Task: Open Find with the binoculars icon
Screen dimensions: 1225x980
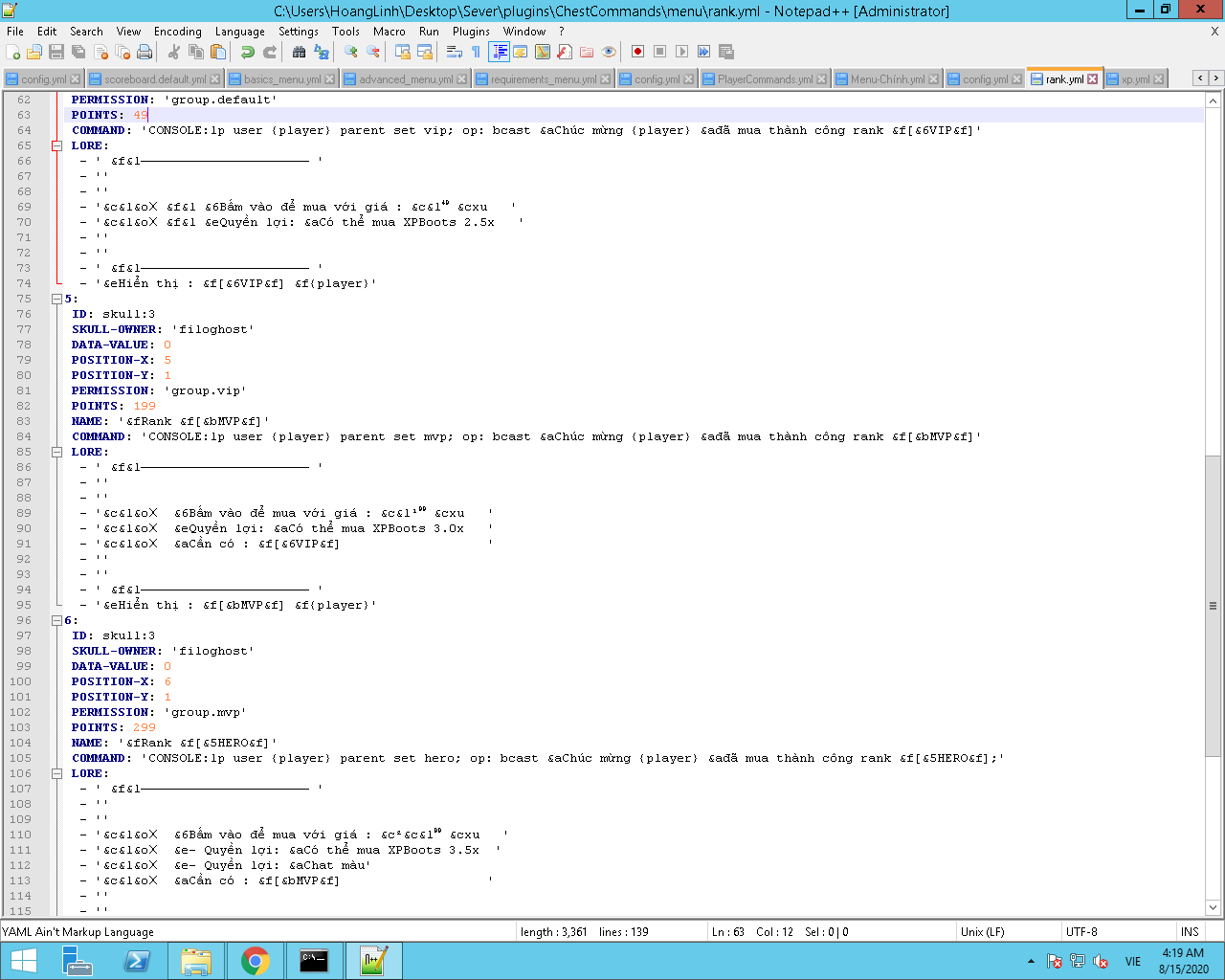Action: (300, 52)
